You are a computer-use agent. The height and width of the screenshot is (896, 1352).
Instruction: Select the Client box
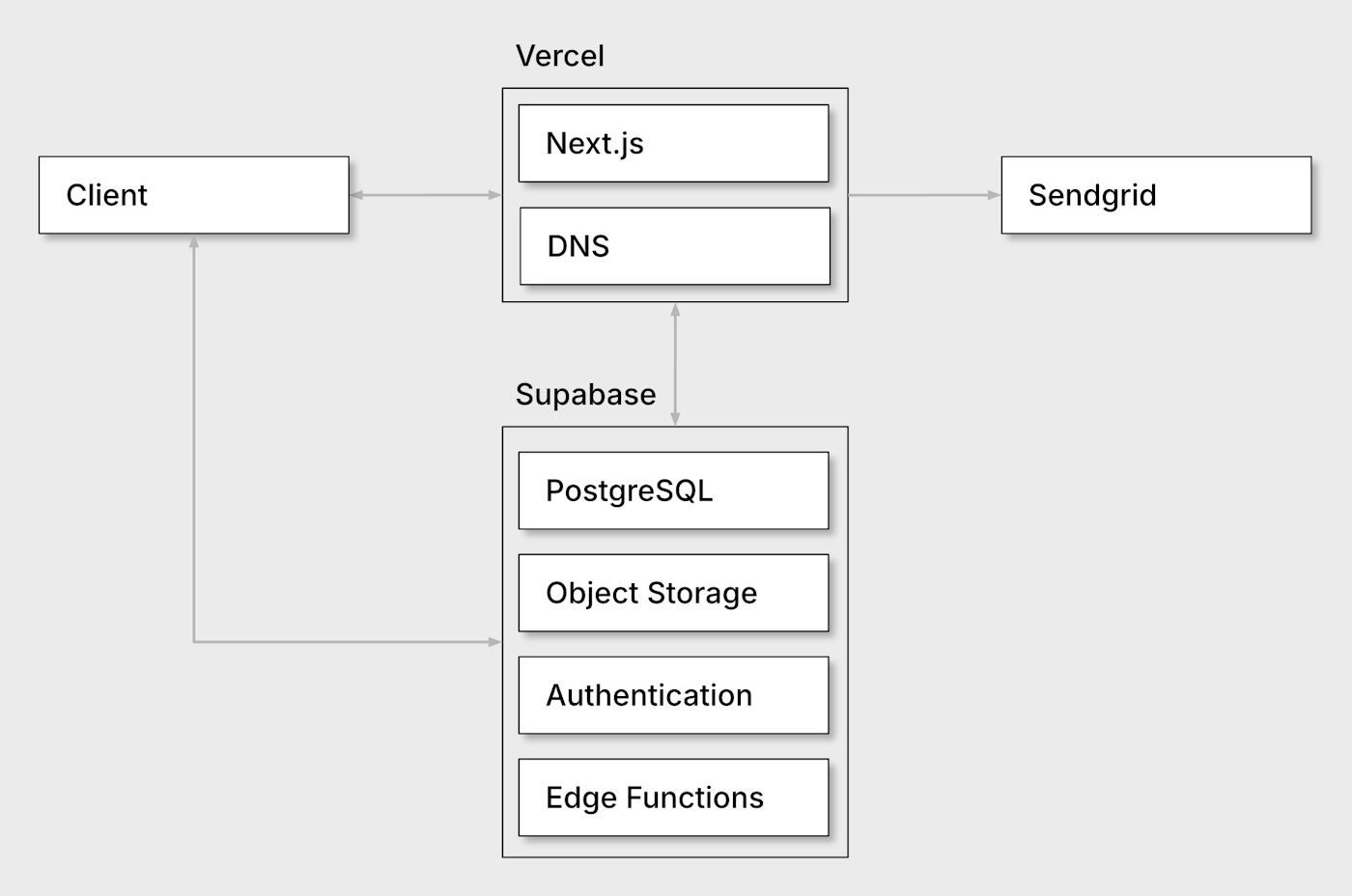tap(193, 195)
